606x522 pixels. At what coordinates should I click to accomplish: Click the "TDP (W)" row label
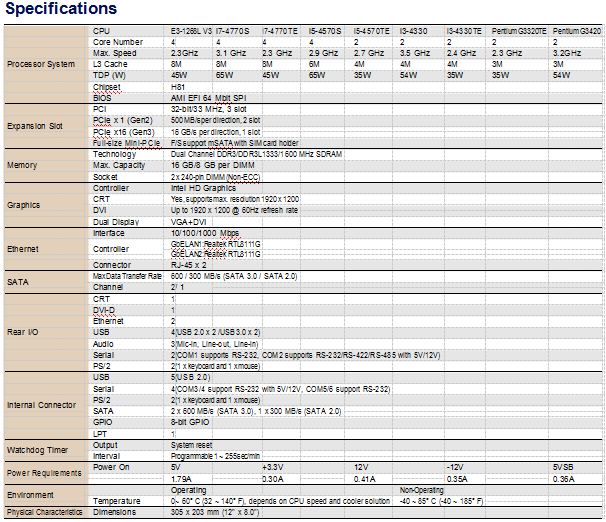pos(109,75)
